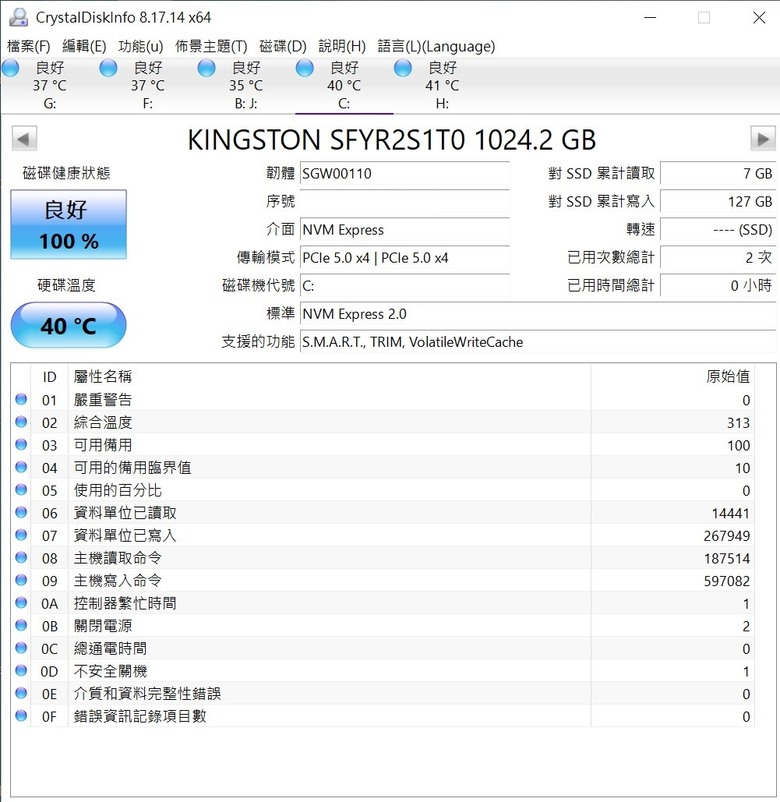780x802 pixels.
Task: Select drive C: status orb
Action: pyautogui.click(x=304, y=68)
